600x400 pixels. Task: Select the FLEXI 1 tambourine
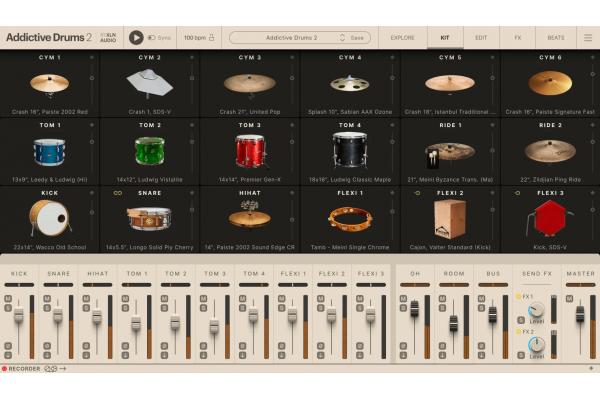click(350, 219)
